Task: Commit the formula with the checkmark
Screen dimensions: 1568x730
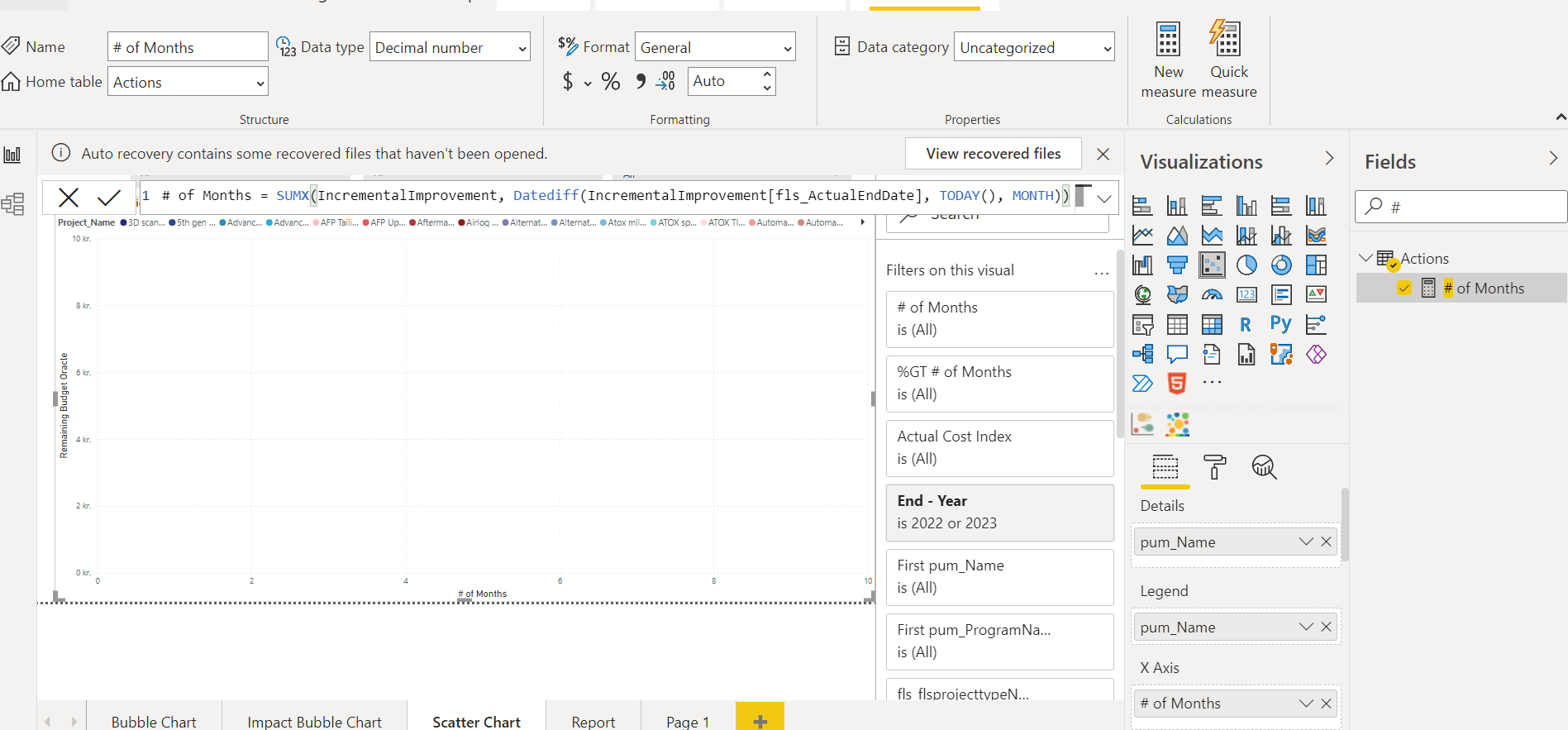Action: coord(109,197)
